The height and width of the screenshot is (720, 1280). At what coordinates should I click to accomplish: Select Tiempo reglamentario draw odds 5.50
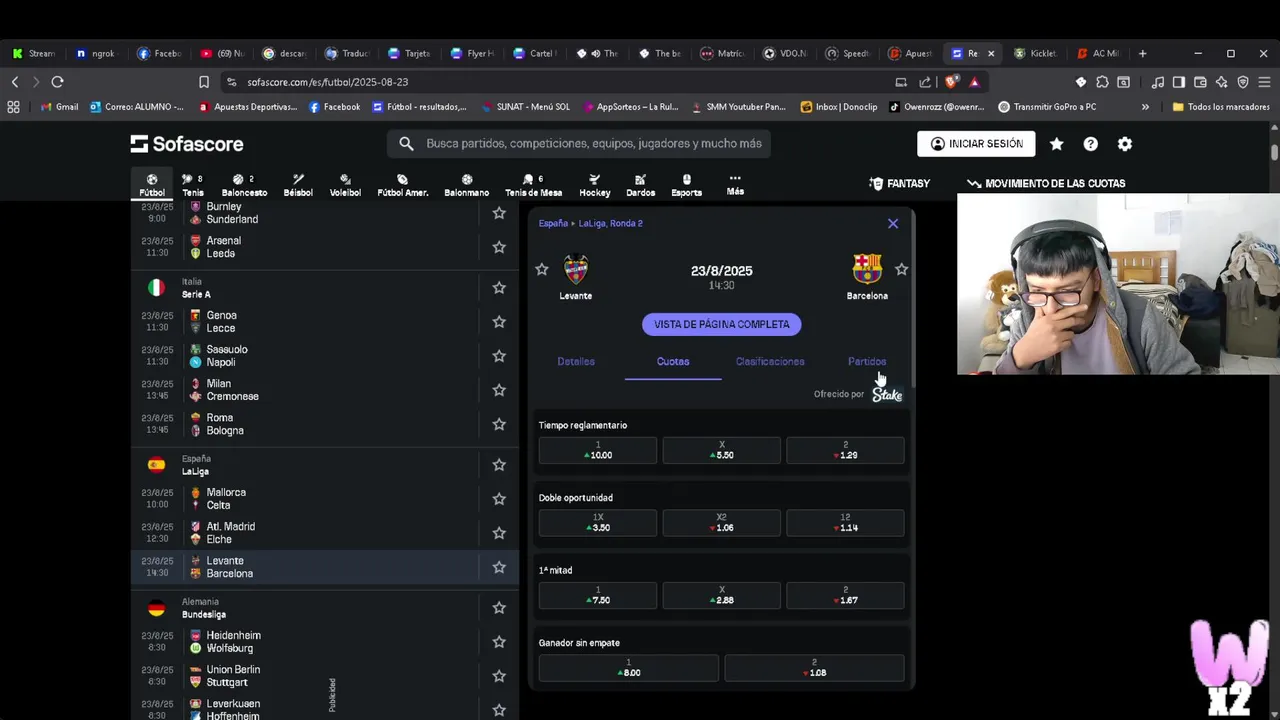tap(722, 450)
